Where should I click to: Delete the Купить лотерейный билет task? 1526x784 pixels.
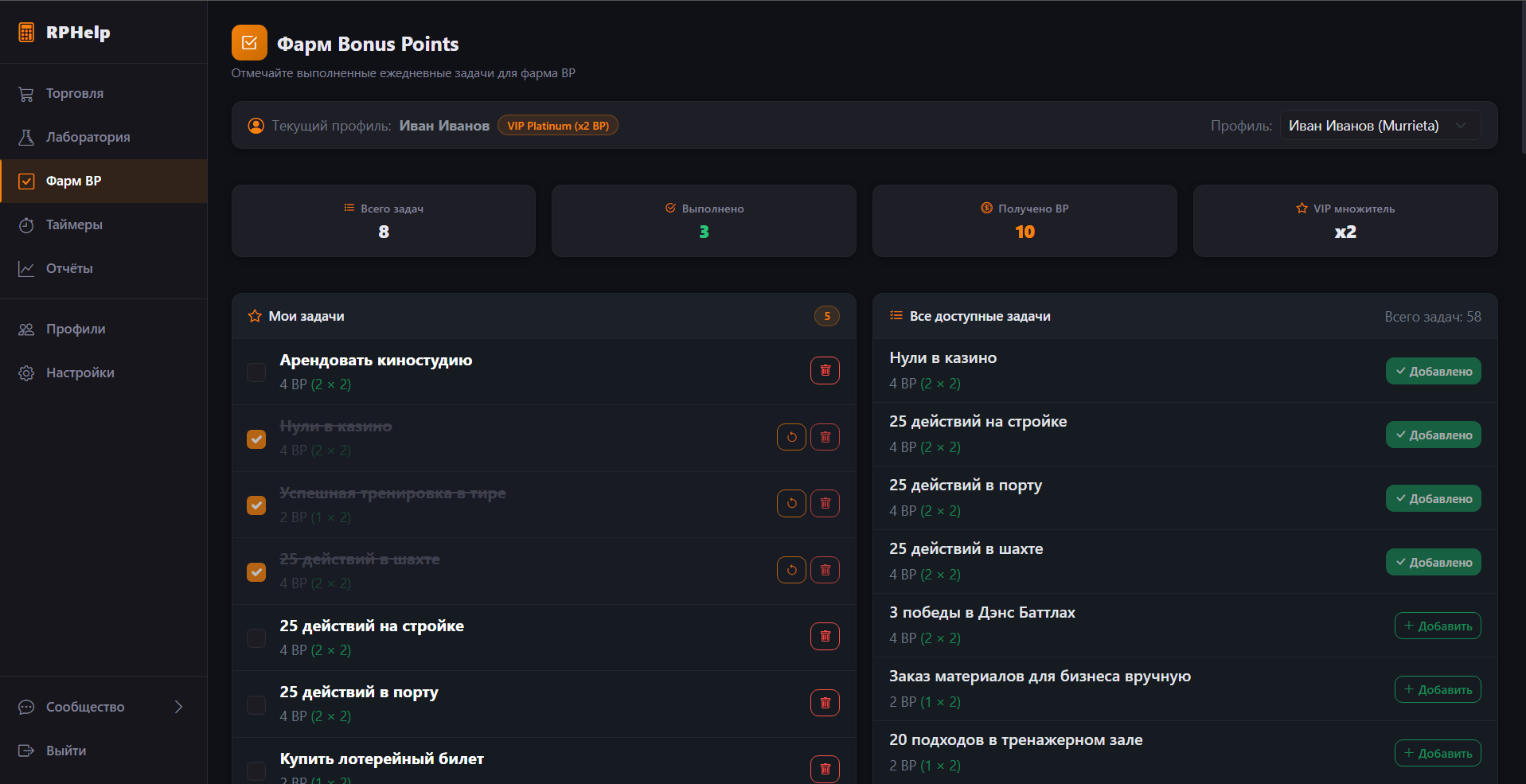pos(825,769)
